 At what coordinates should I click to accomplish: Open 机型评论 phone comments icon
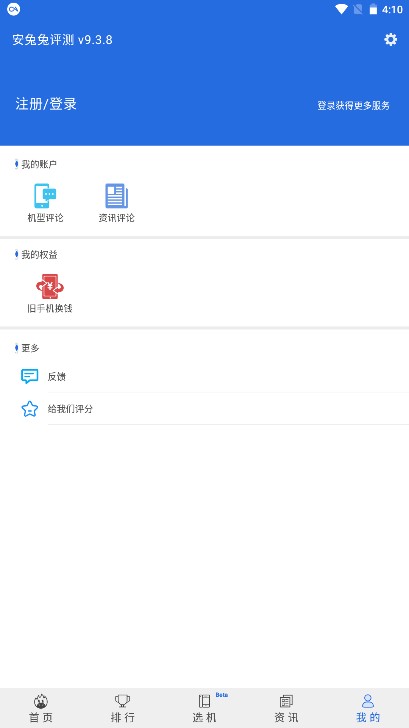click(45, 196)
